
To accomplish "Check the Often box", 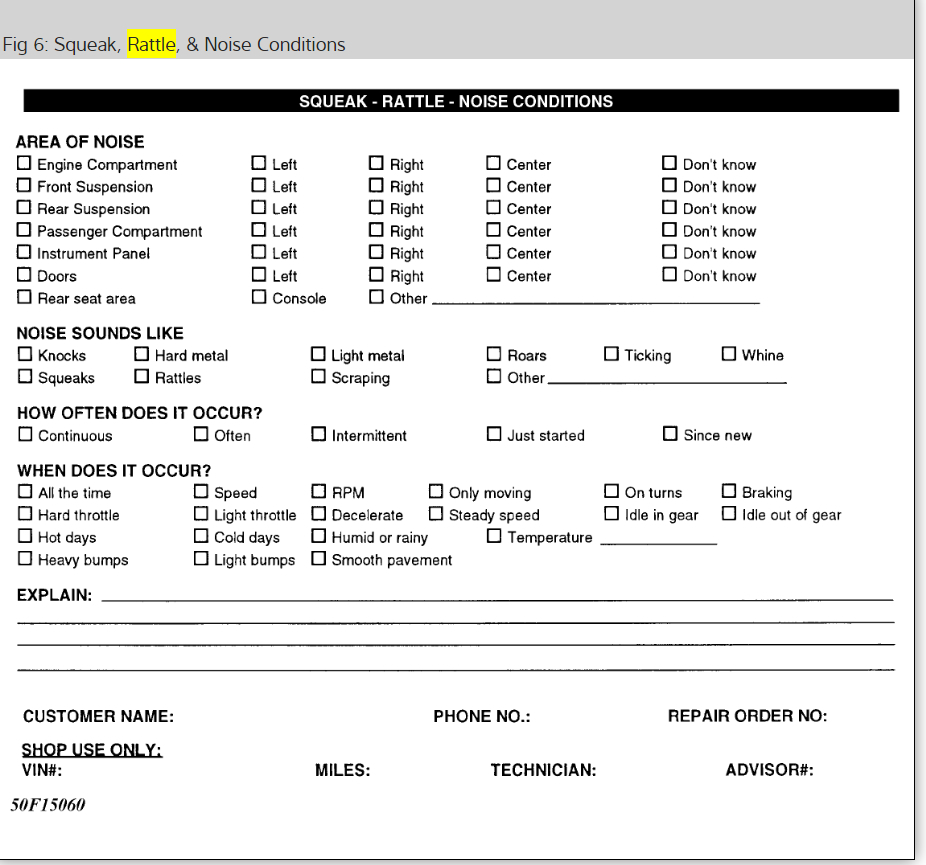I will pyautogui.click(x=201, y=435).
